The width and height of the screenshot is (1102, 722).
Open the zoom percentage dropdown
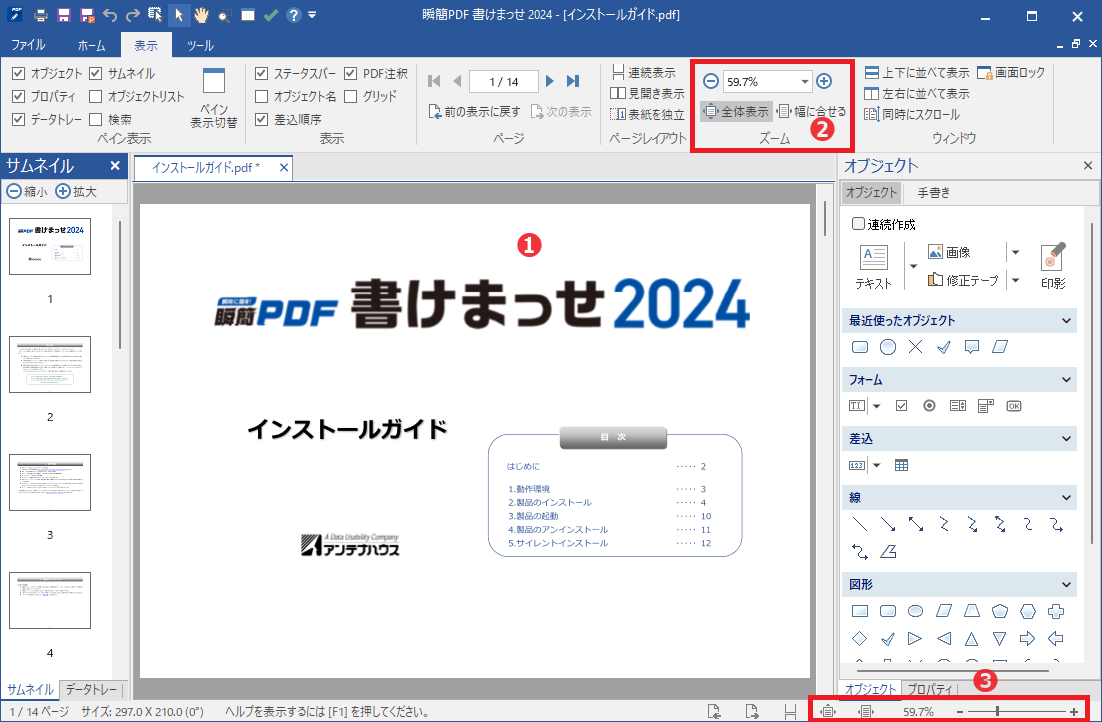pos(805,82)
